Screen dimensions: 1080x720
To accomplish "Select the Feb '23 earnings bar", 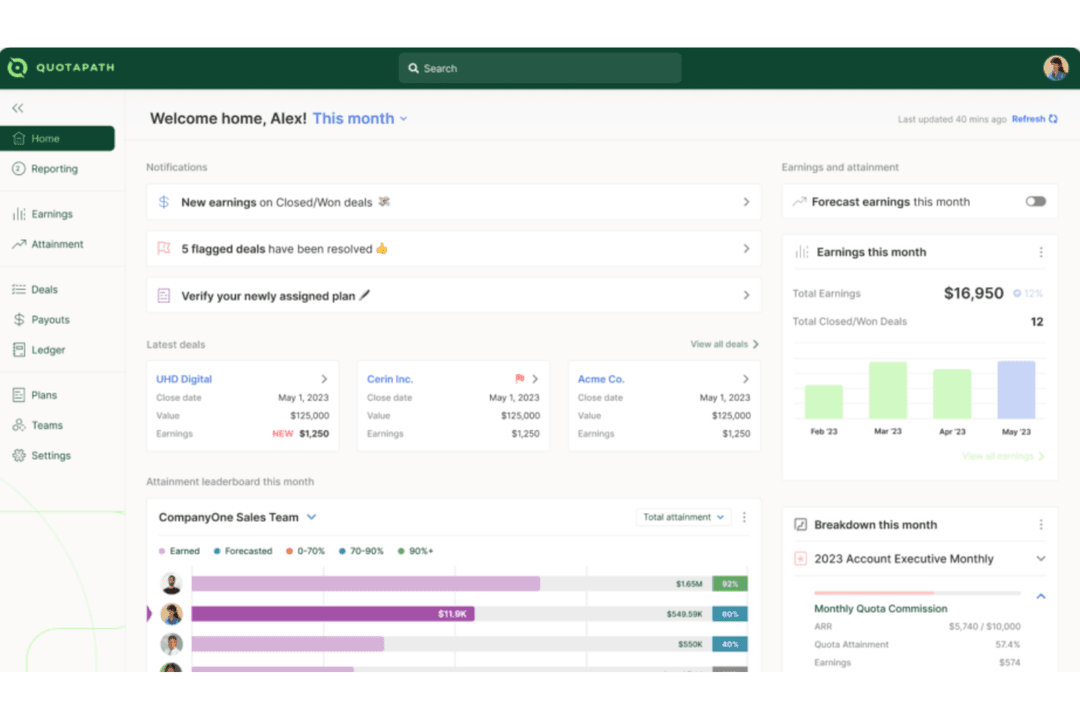I will tap(823, 402).
